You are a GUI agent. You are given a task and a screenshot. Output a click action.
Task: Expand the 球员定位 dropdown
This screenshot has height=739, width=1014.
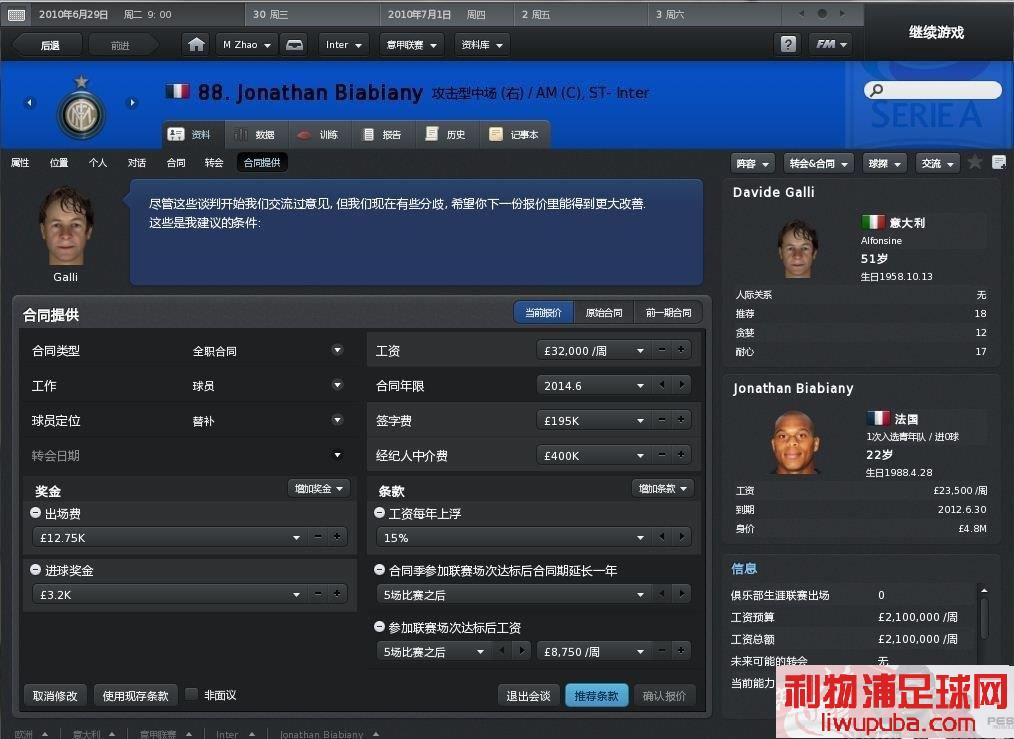coord(338,420)
